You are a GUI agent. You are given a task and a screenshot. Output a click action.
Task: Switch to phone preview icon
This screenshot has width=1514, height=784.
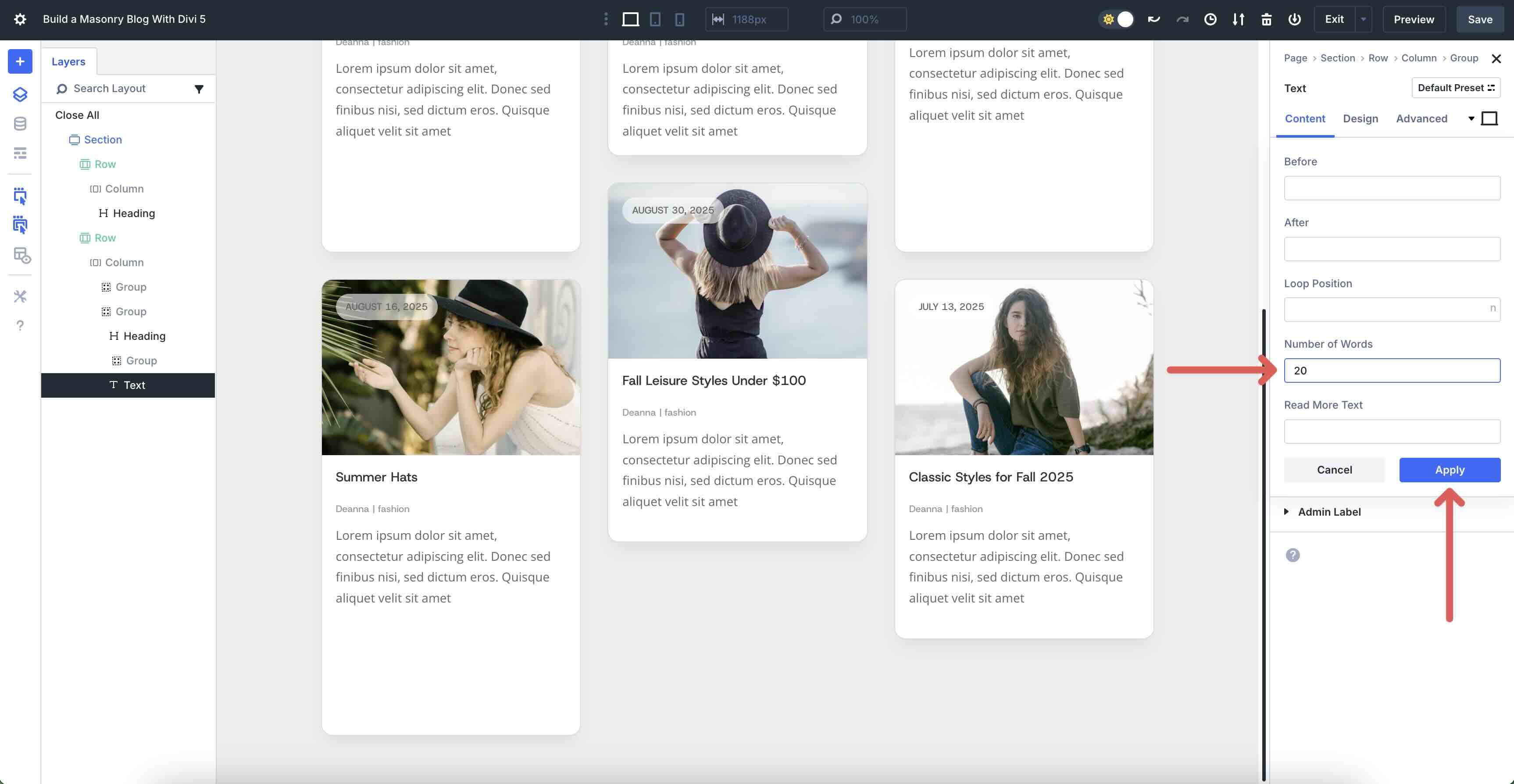pos(679,19)
